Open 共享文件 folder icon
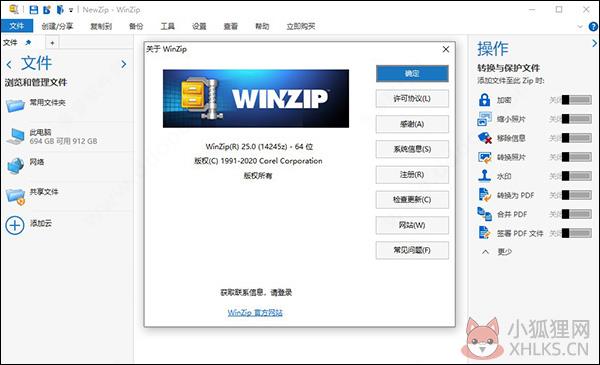The width and height of the screenshot is (600, 365). click(16, 196)
